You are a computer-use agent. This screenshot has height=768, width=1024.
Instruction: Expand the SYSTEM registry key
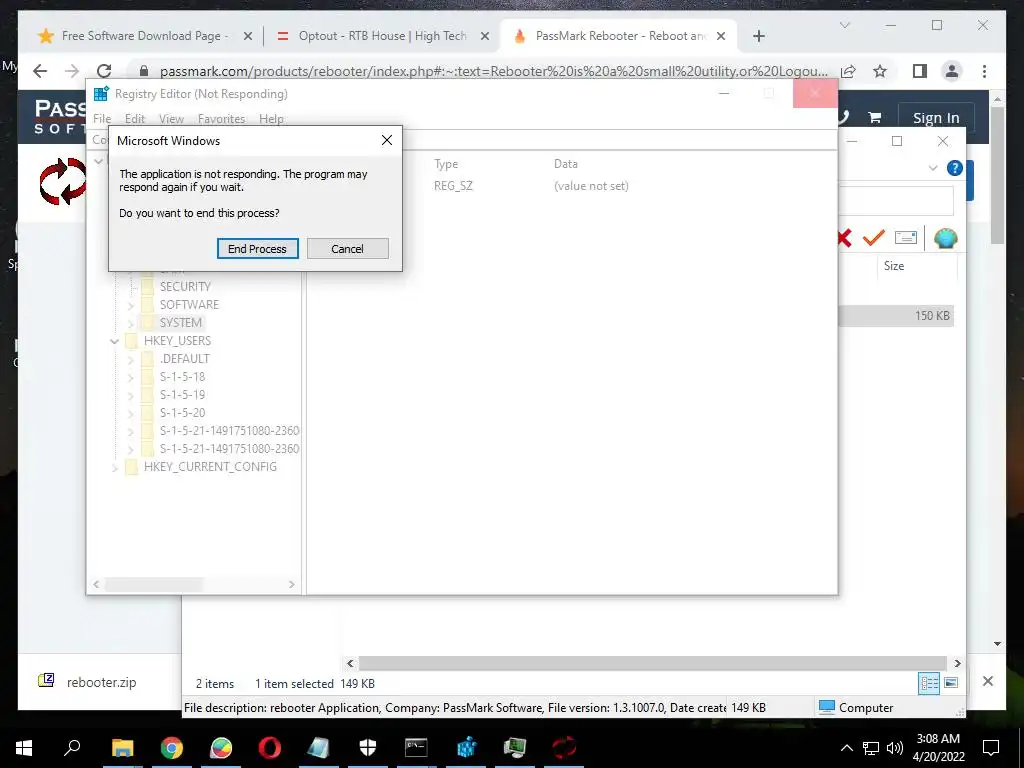[x=131, y=323]
